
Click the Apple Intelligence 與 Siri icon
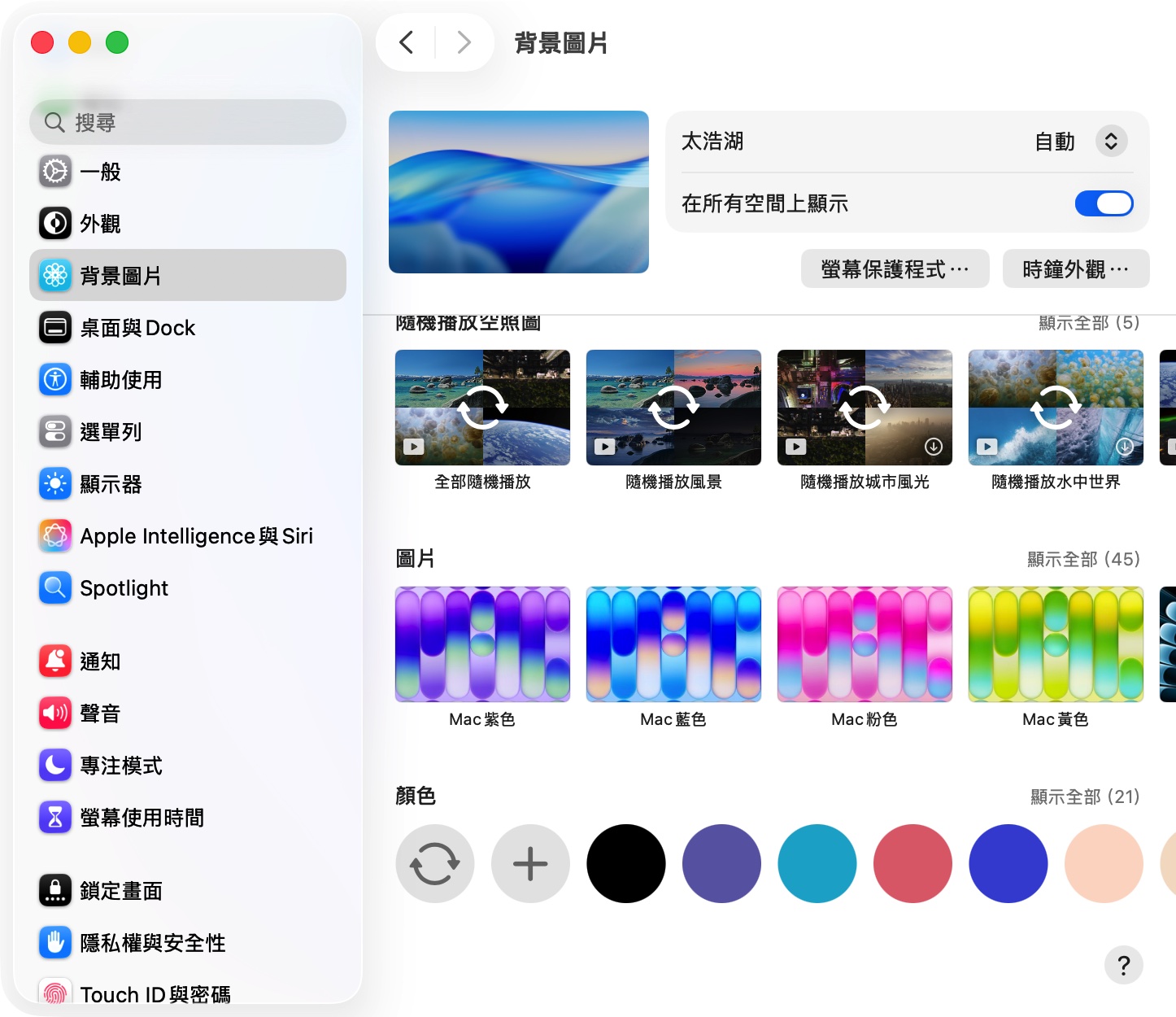tap(55, 535)
